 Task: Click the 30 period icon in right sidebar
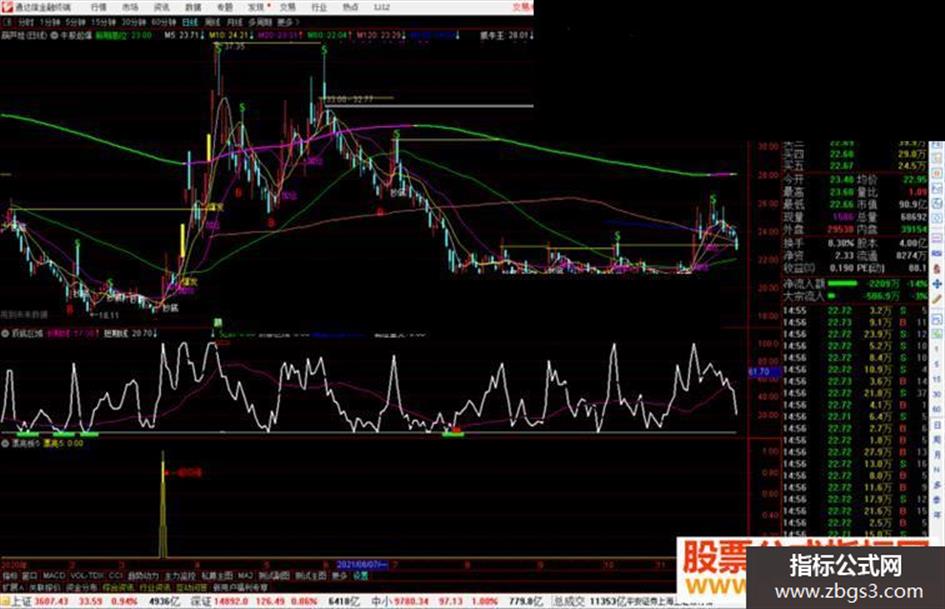point(937,394)
